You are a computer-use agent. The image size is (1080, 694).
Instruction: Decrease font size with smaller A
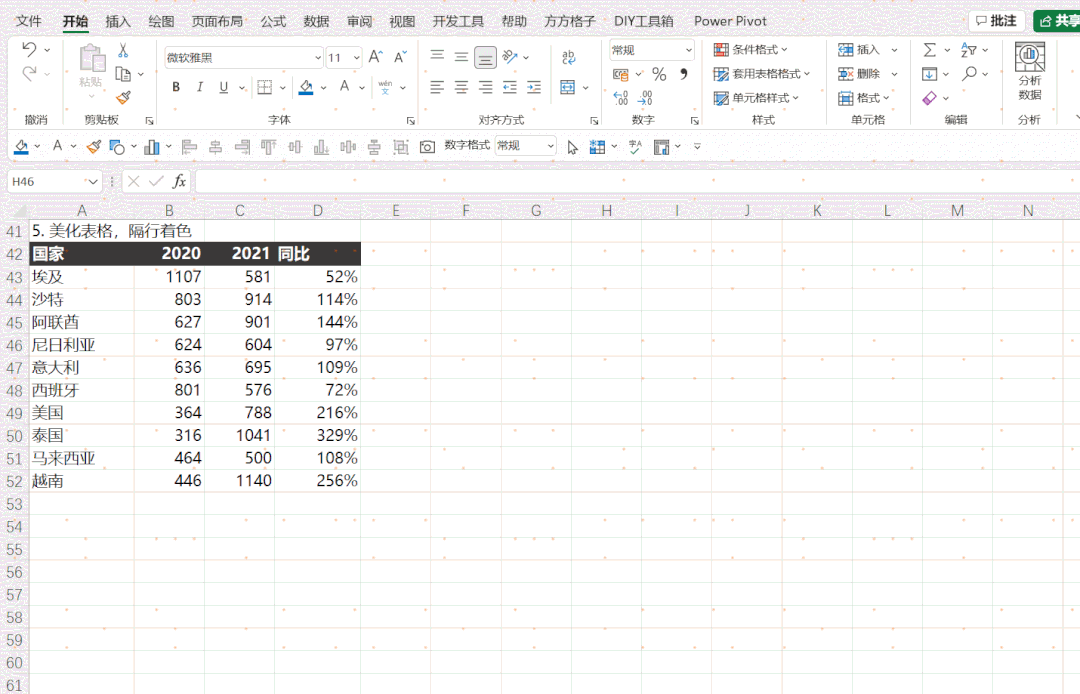tap(400, 57)
